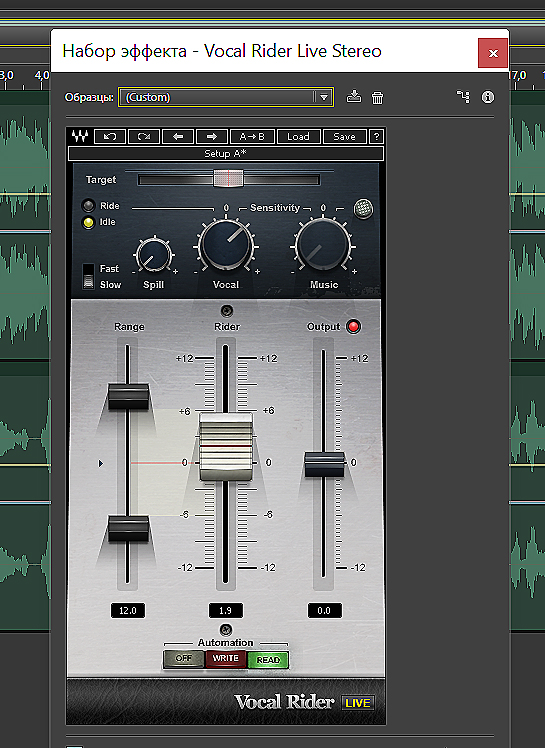The height and width of the screenshot is (748, 545).
Task: Set Automation mode to READ
Action: pos(268,660)
